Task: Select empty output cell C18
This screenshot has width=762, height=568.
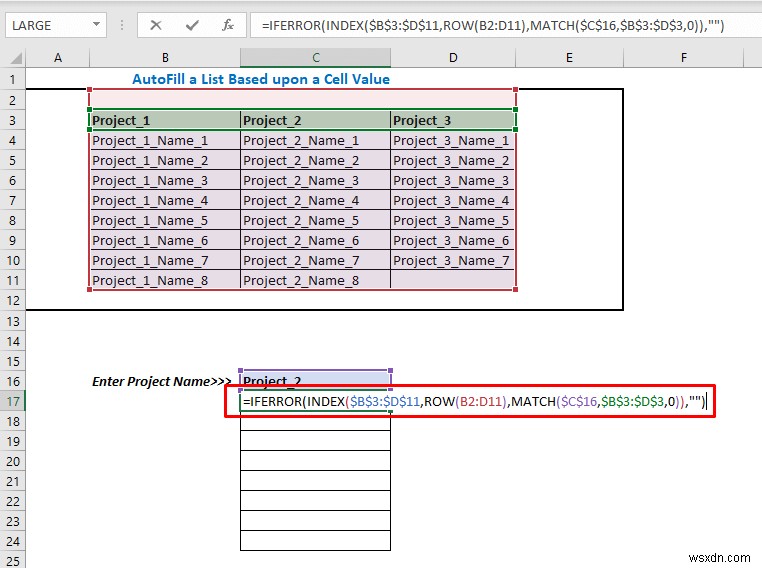Action: pos(315,421)
